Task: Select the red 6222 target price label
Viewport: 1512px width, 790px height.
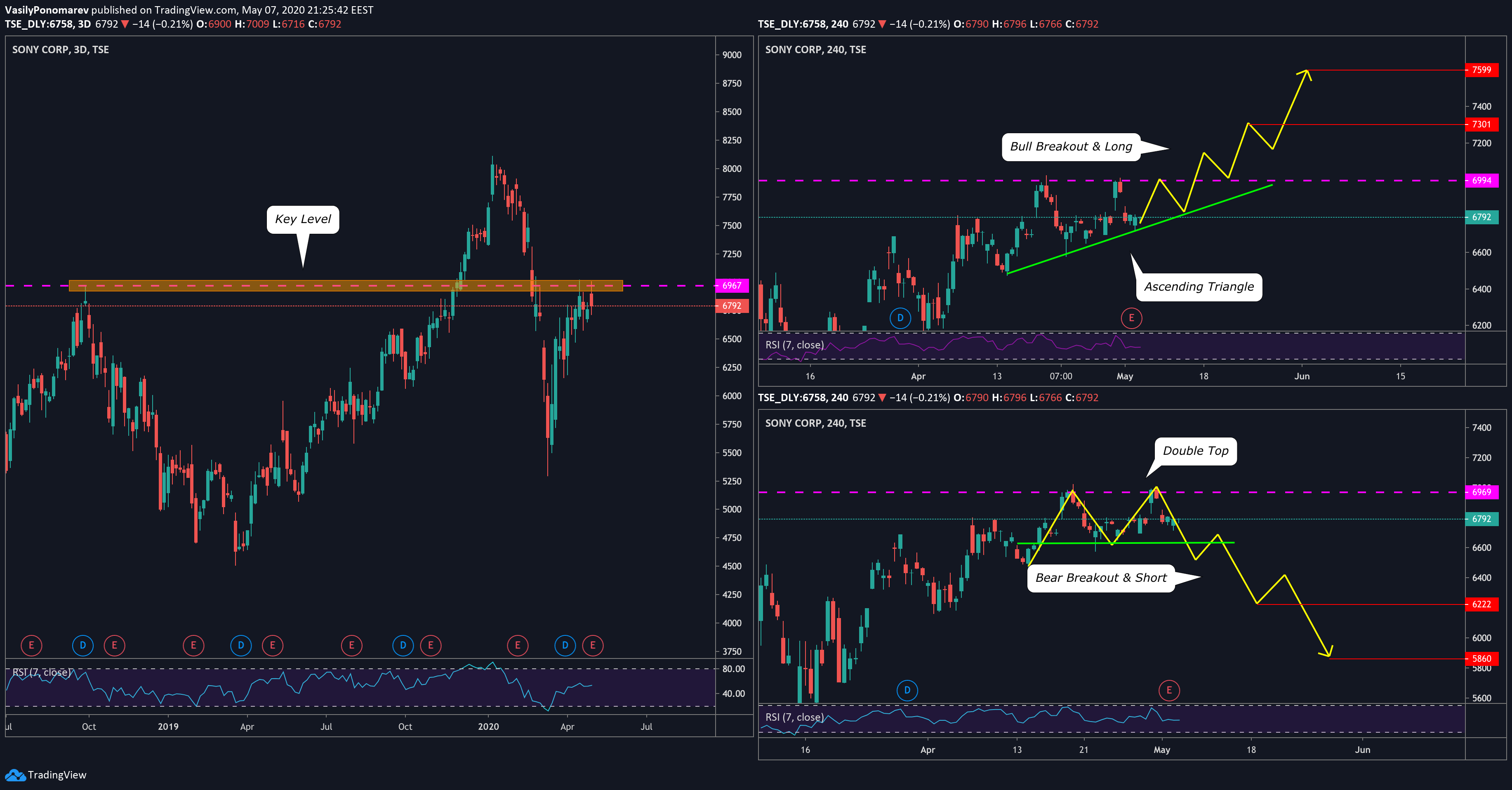Action: pyautogui.click(x=1481, y=604)
